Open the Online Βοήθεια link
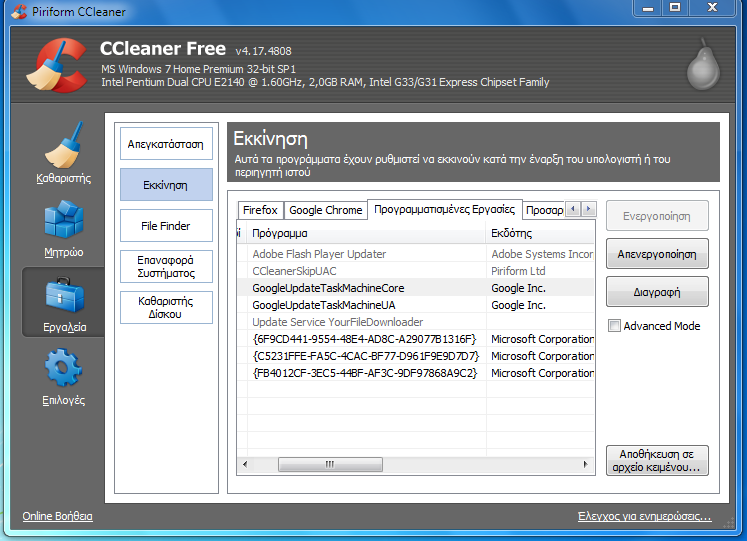This screenshot has height=541, width=747. 58,516
